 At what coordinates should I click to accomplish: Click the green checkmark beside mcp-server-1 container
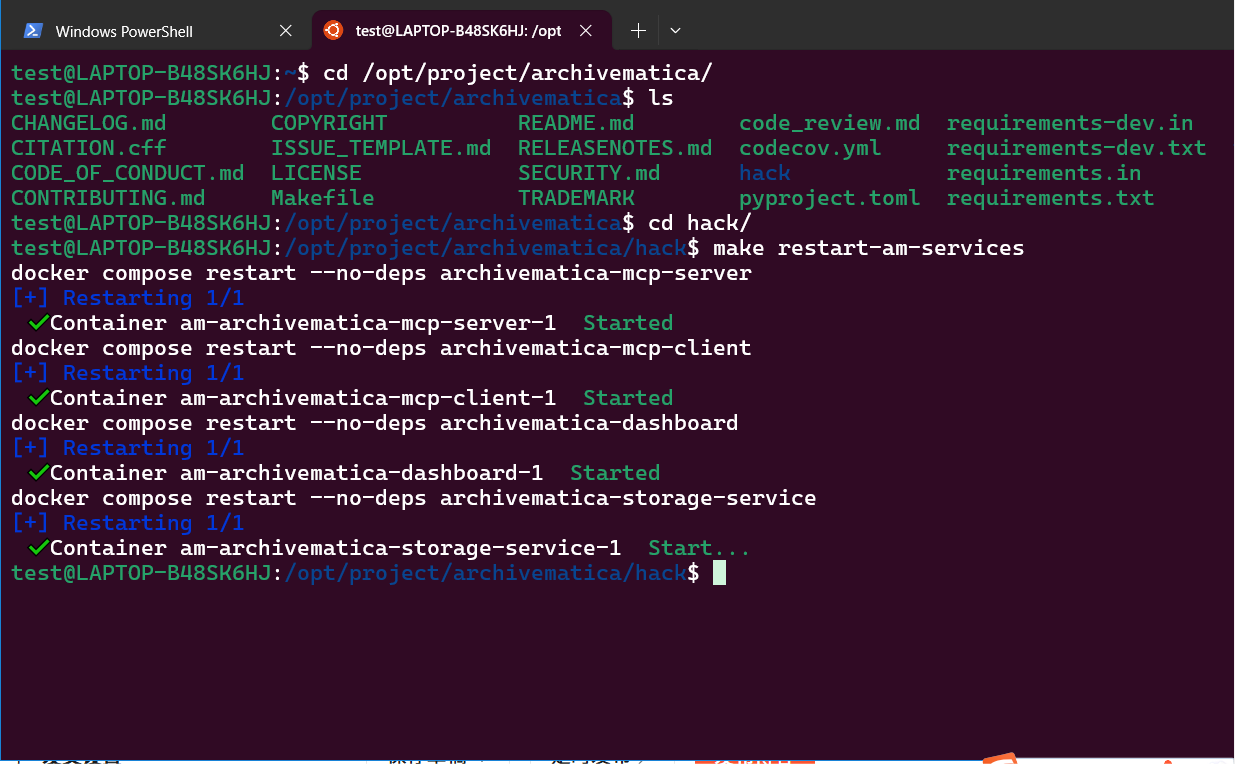point(38,322)
